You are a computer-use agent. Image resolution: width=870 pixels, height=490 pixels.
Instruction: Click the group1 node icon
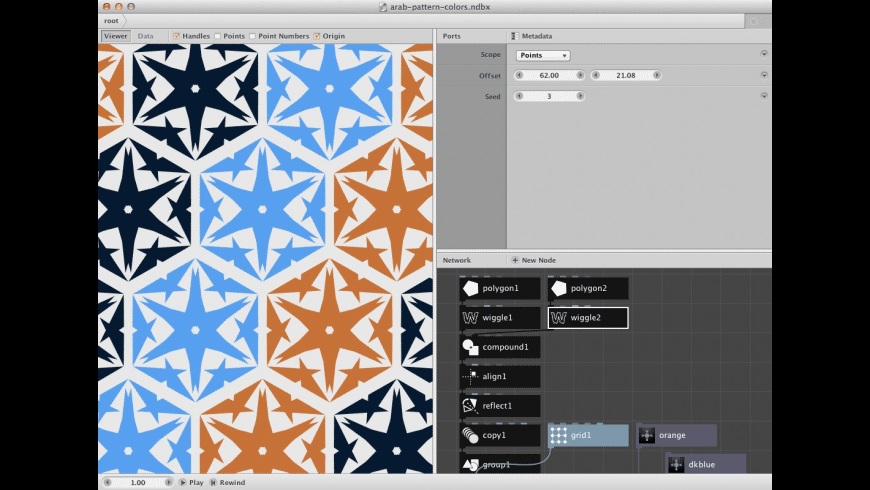click(x=471, y=464)
